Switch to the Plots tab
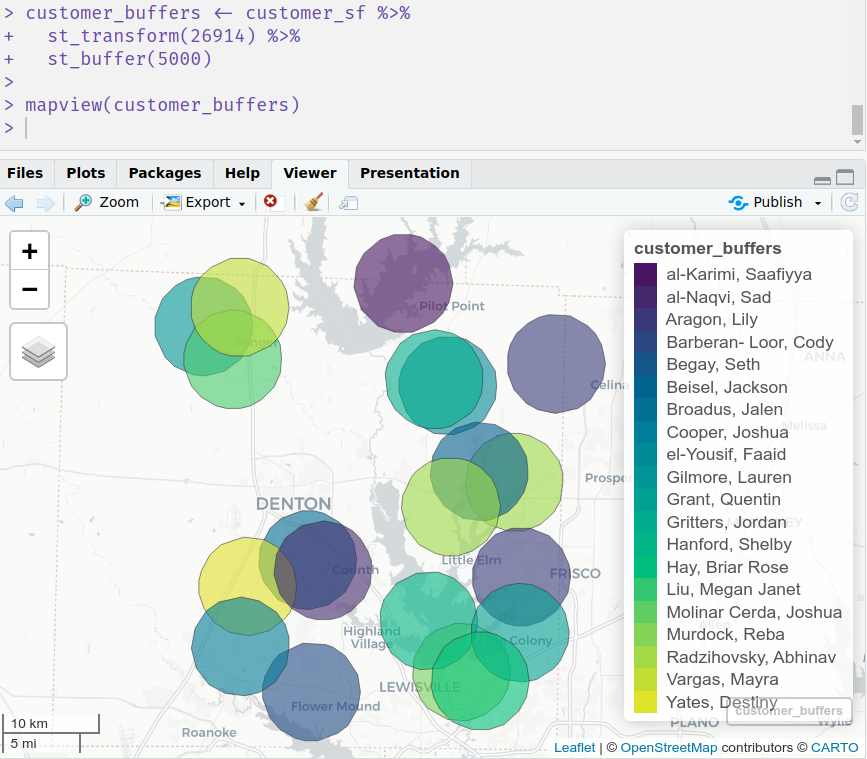 click(x=86, y=173)
